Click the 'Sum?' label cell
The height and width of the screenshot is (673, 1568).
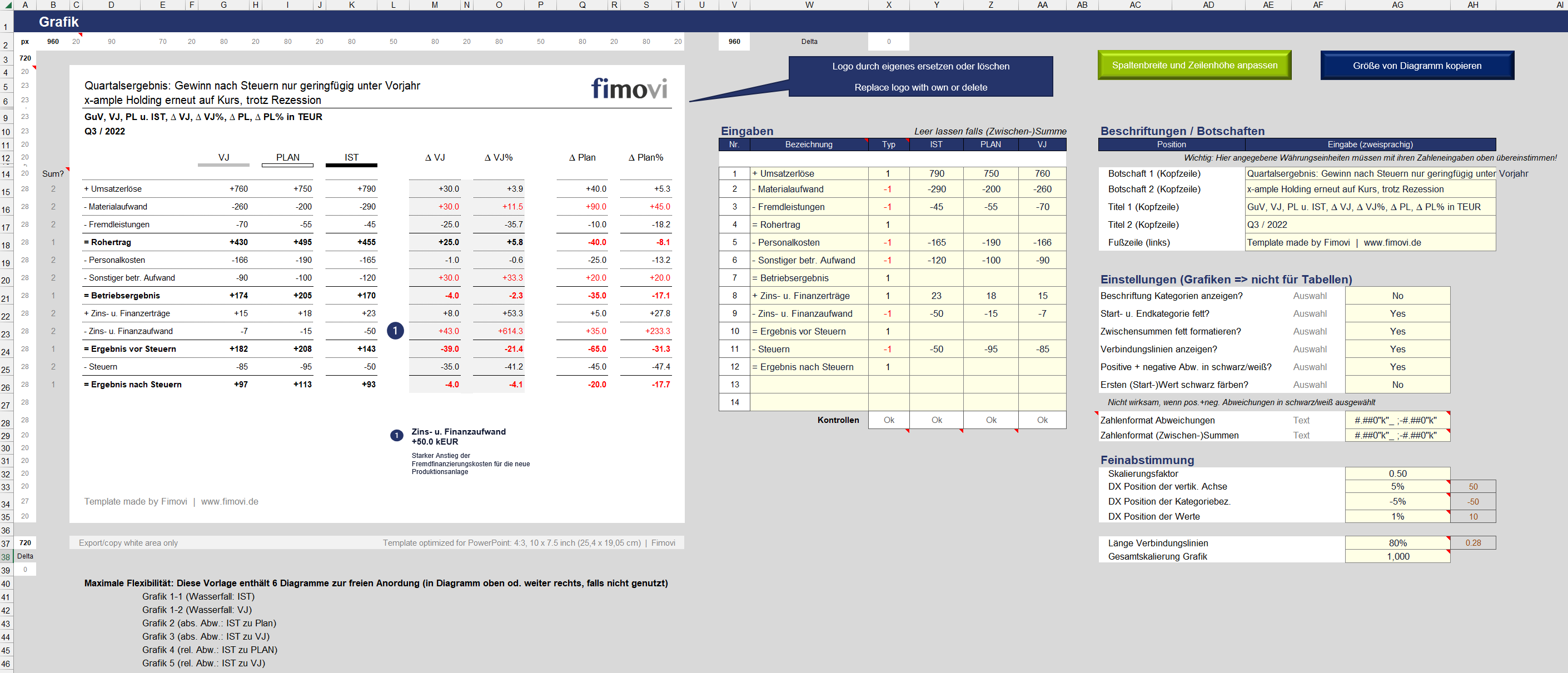click(x=53, y=173)
